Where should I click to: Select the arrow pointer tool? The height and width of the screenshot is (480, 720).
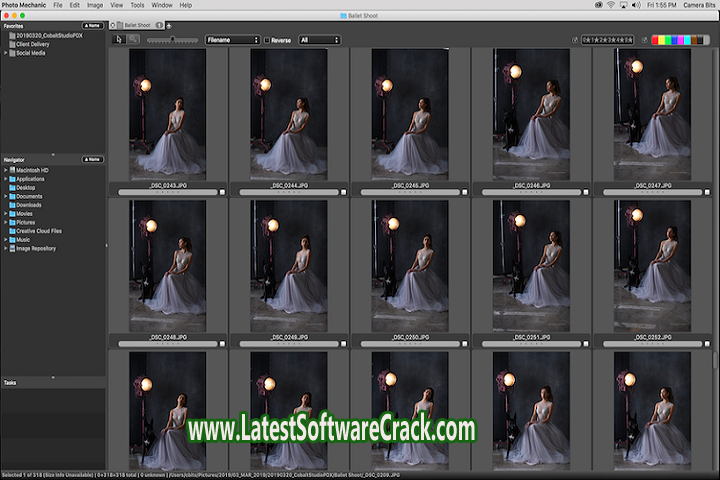pyautogui.click(x=118, y=40)
